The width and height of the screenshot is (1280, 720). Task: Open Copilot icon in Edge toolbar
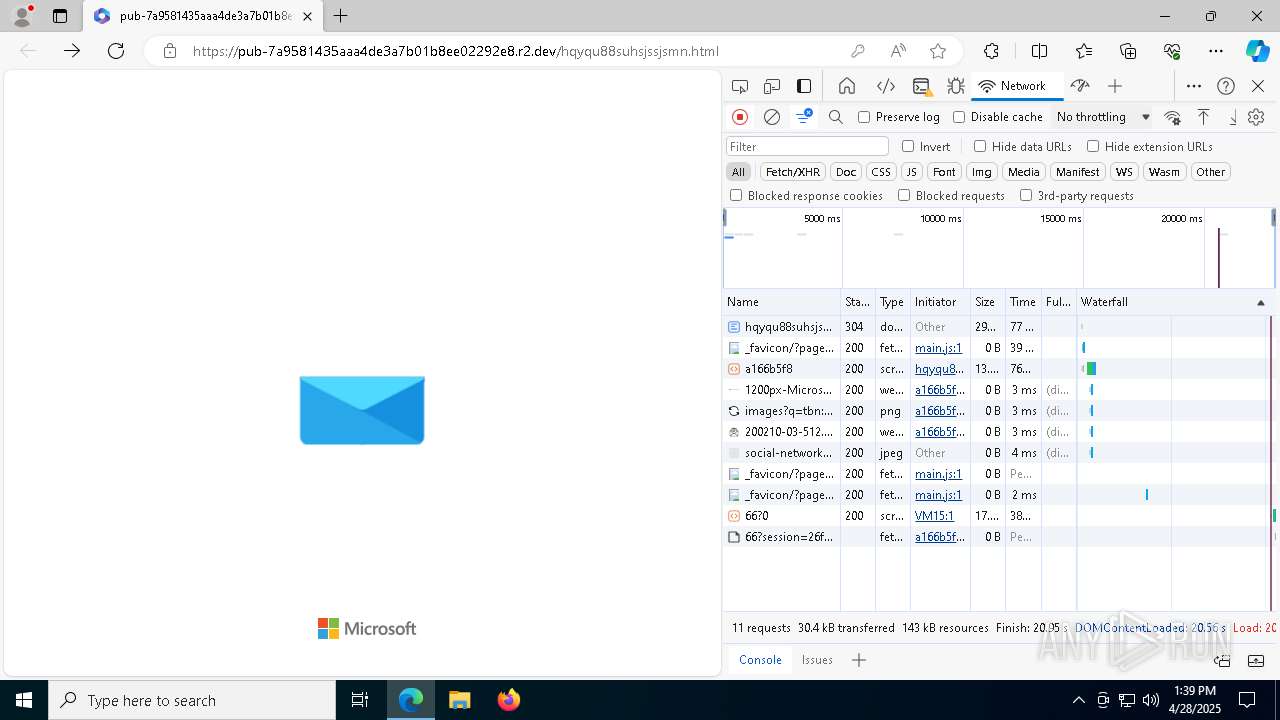(1257, 51)
